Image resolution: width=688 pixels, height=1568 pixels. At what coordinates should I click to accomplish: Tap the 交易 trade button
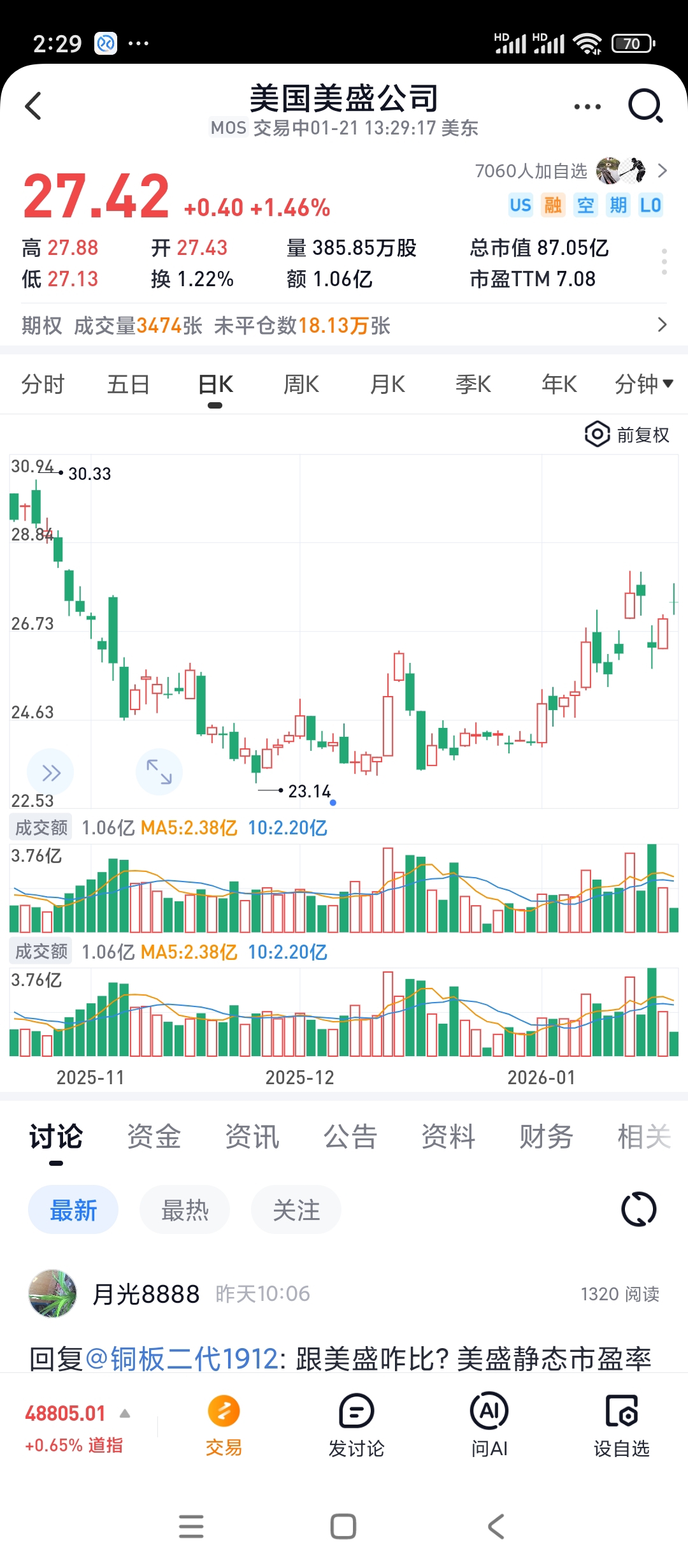[x=224, y=1426]
